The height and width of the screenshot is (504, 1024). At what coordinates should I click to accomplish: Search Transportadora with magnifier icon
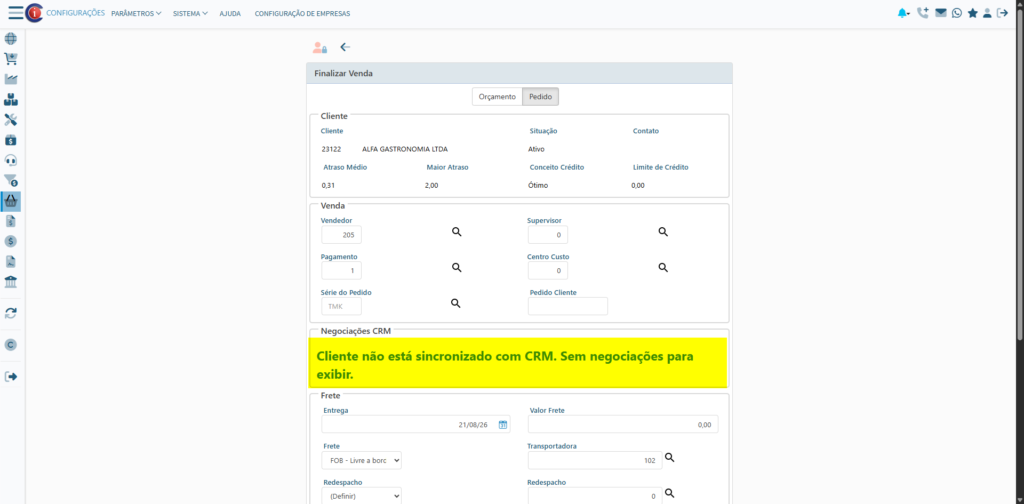click(x=669, y=458)
